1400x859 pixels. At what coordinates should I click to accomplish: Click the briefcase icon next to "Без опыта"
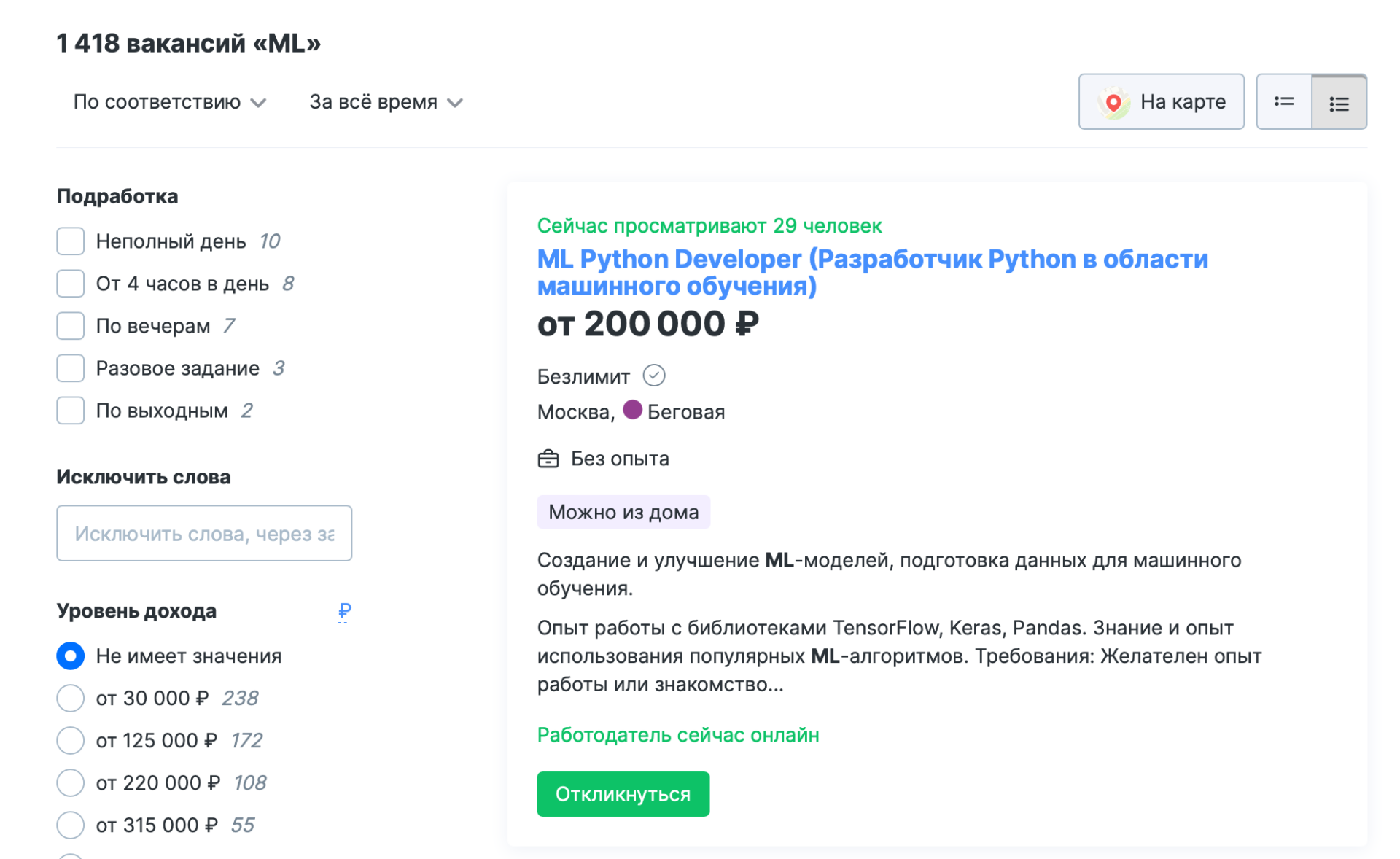coord(548,458)
